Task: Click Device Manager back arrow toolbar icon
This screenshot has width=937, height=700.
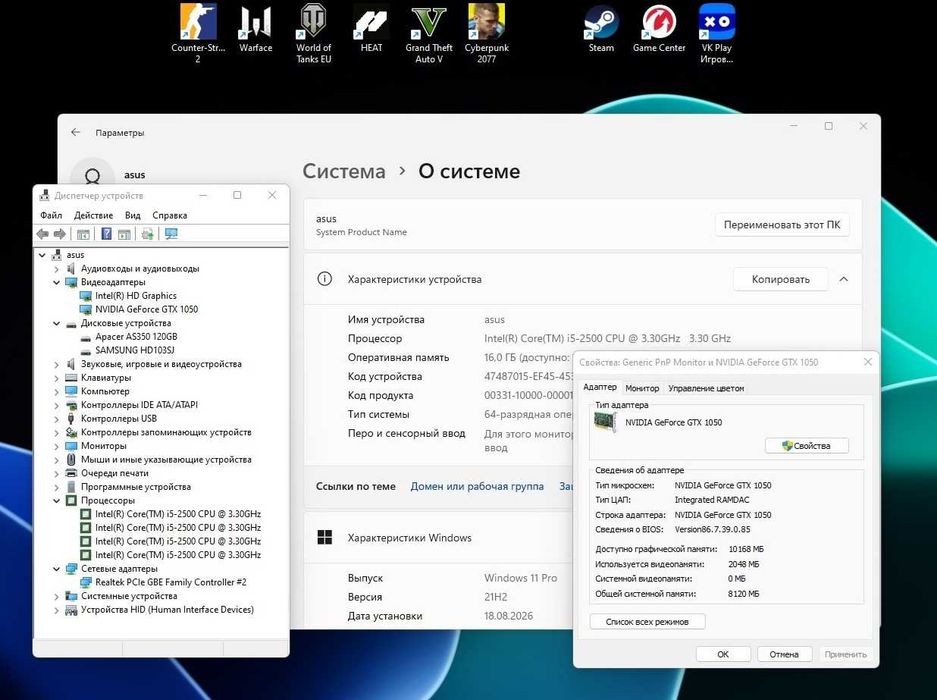Action: pyautogui.click(x=42, y=234)
